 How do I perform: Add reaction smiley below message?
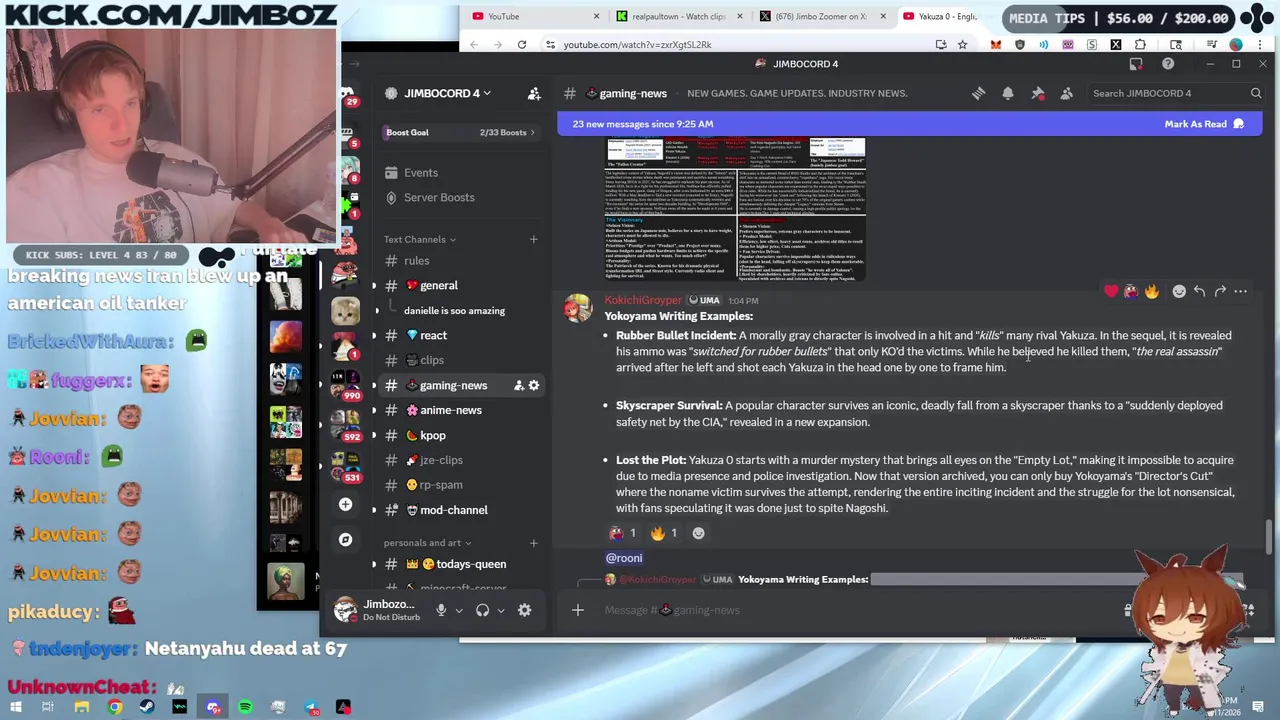pyautogui.click(x=698, y=533)
